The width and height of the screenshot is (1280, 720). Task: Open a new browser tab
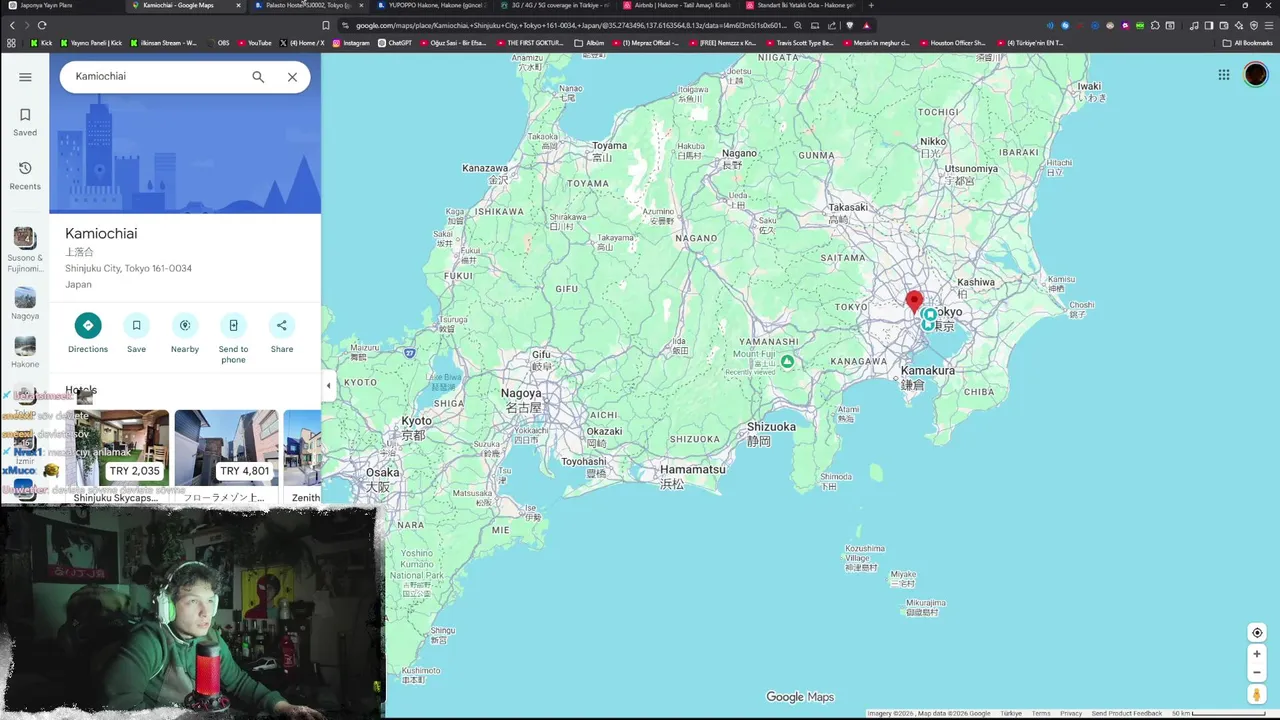[x=871, y=6]
